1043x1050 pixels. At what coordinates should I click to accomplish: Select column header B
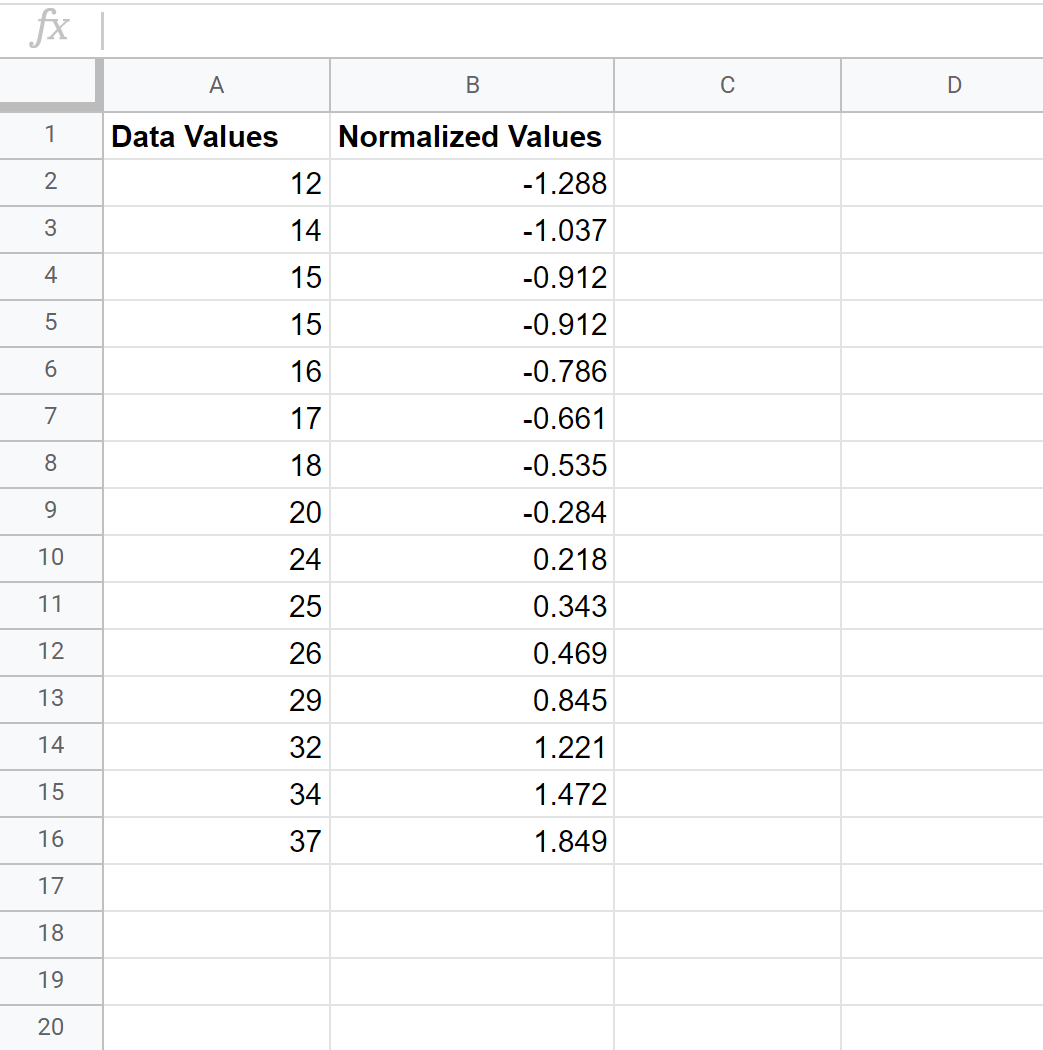[x=471, y=85]
